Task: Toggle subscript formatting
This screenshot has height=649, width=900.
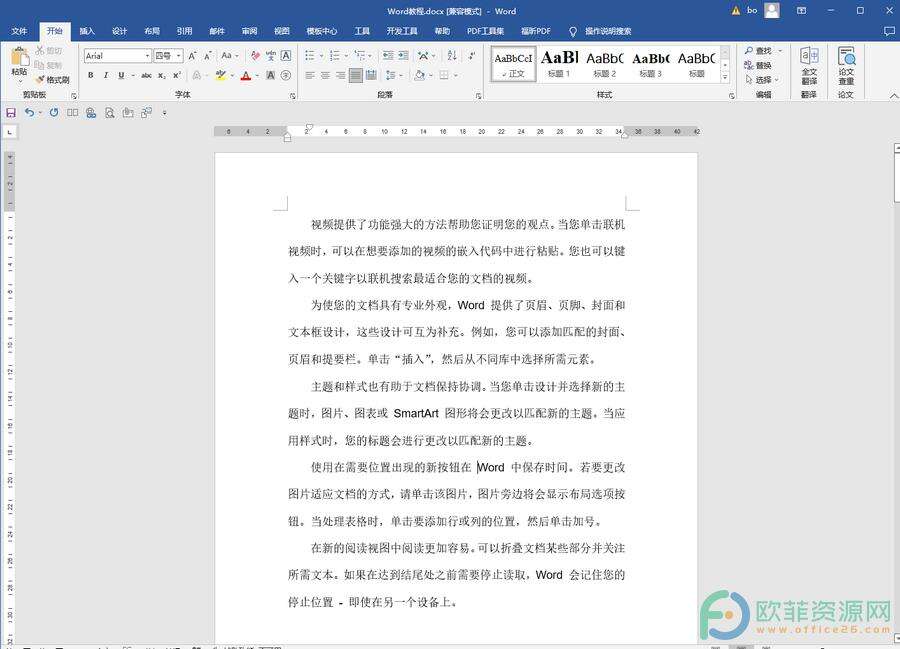Action: pyautogui.click(x=162, y=75)
